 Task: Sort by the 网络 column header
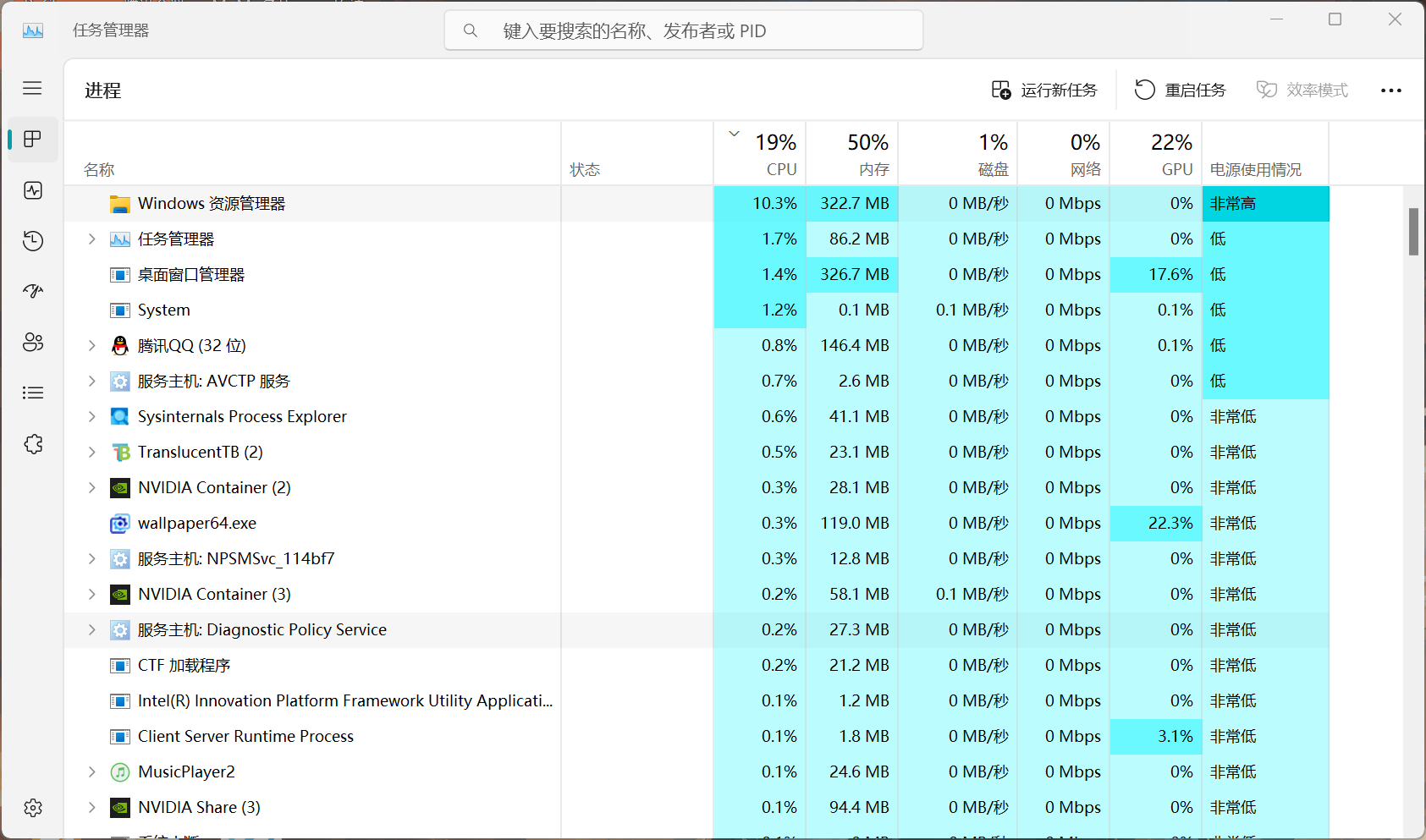point(1064,153)
